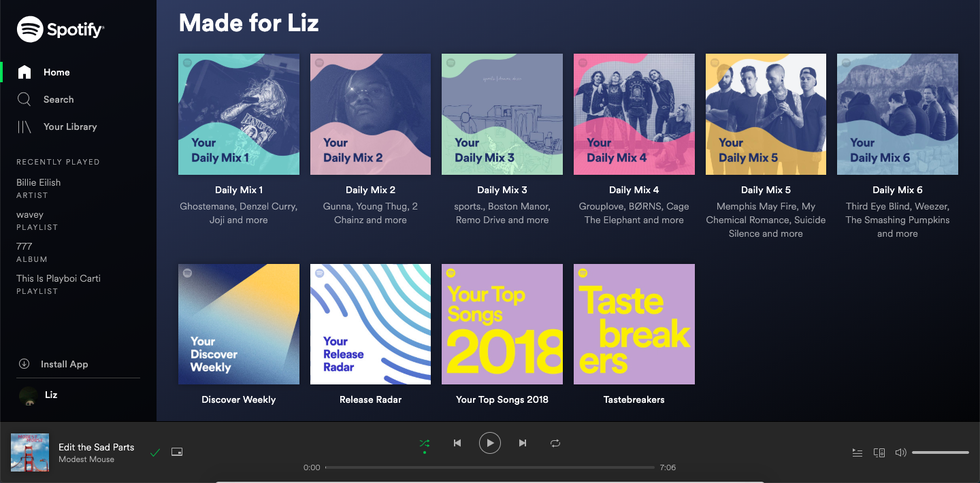Screen dimensions: 980x483
Task: Open the play queue
Action: 857,452
